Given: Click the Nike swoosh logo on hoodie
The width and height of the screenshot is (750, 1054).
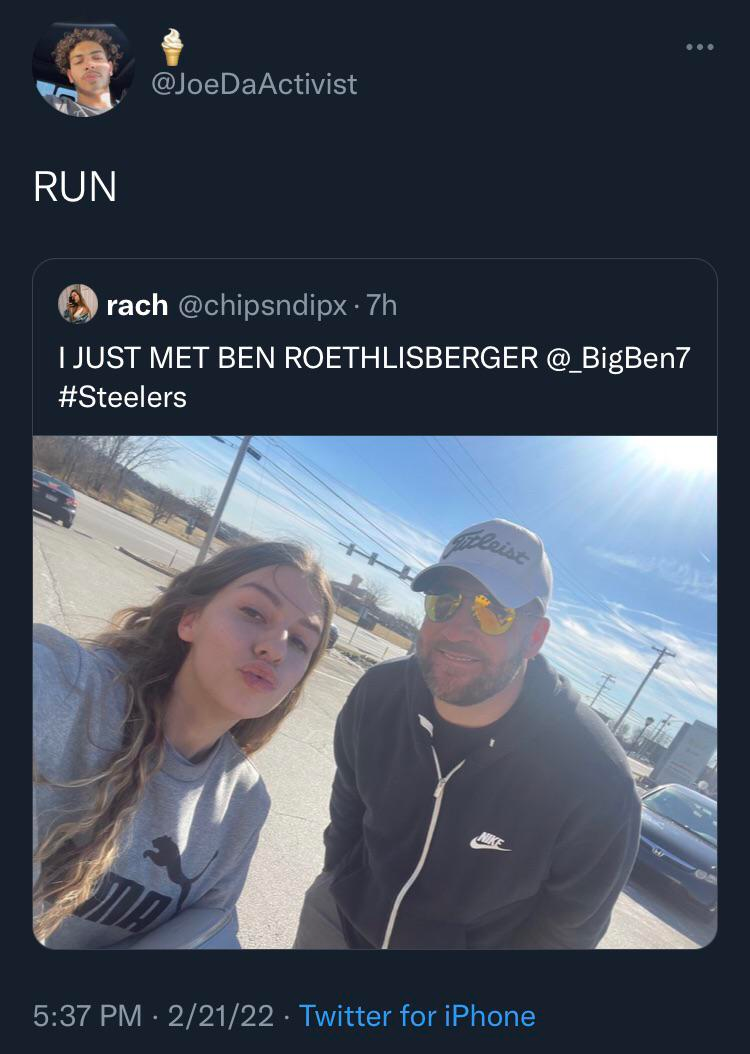Looking at the screenshot, I should [x=490, y=842].
